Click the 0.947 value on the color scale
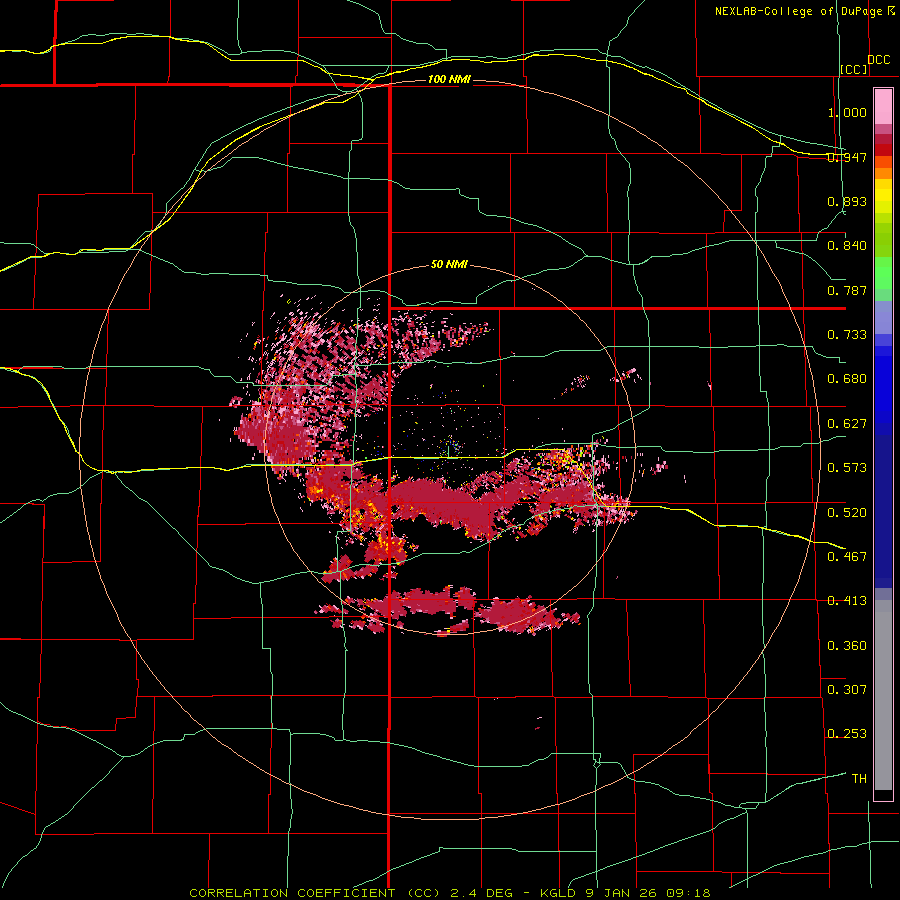The image size is (900, 900). click(x=847, y=157)
